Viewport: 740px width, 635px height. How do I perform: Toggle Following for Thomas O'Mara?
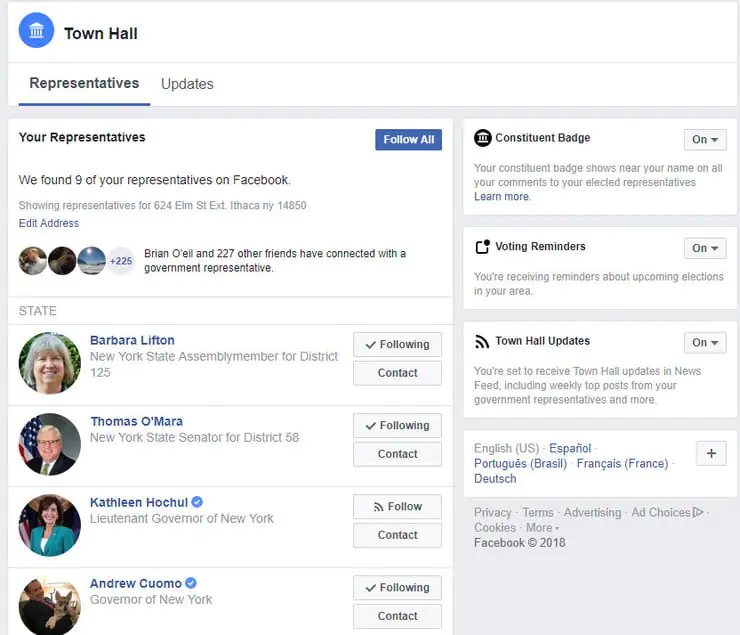pos(397,426)
